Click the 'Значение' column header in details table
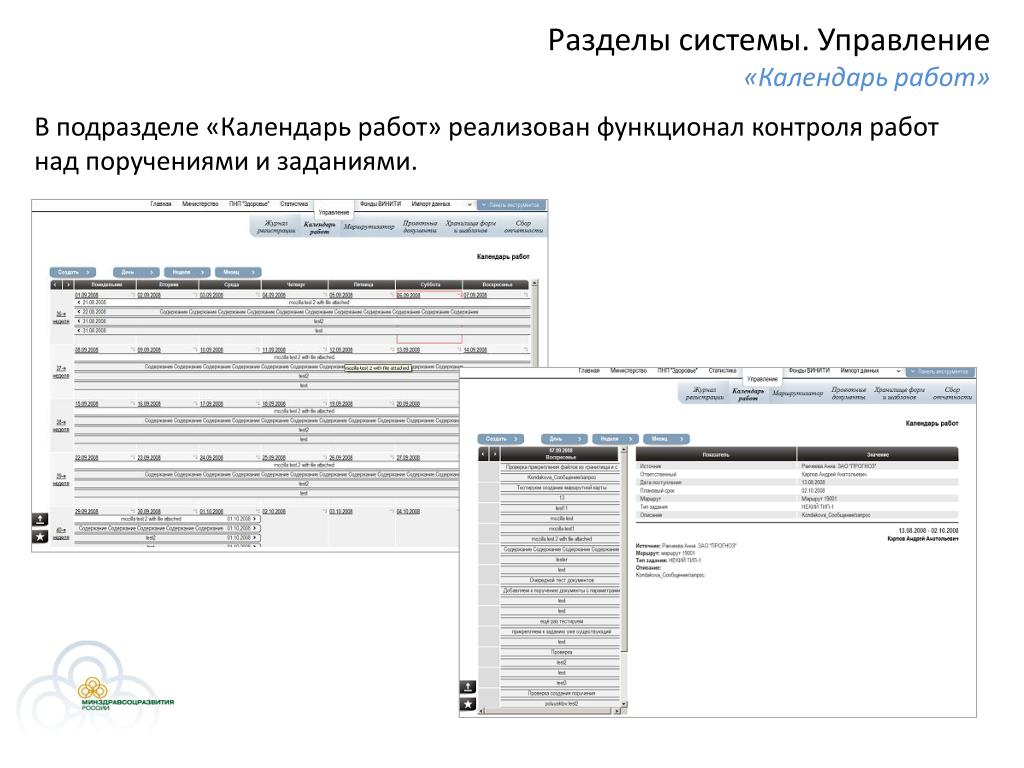The height and width of the screenshot is (768, 1024). tap(878, 454)
